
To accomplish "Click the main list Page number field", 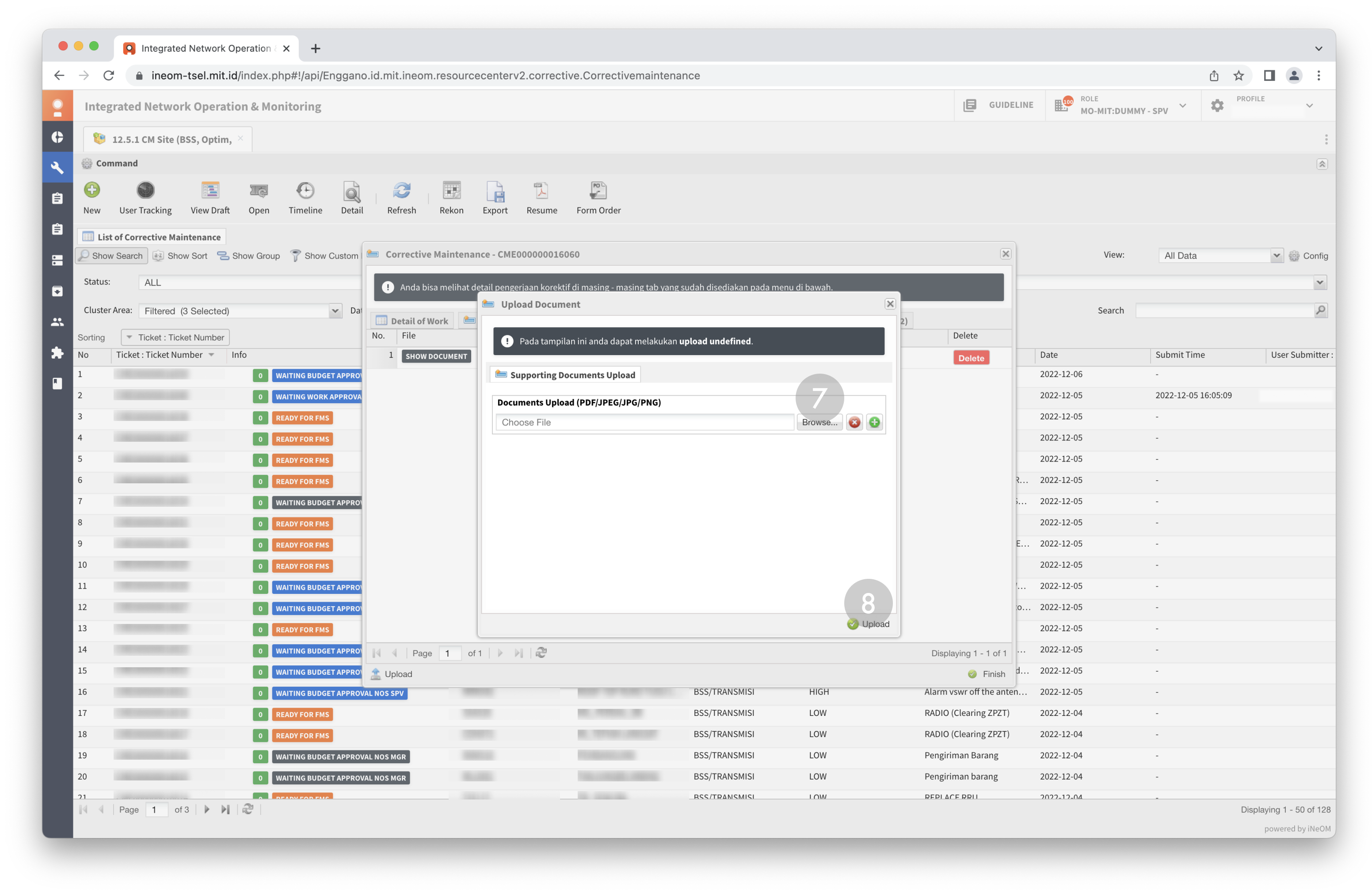I will click(156, 810).
